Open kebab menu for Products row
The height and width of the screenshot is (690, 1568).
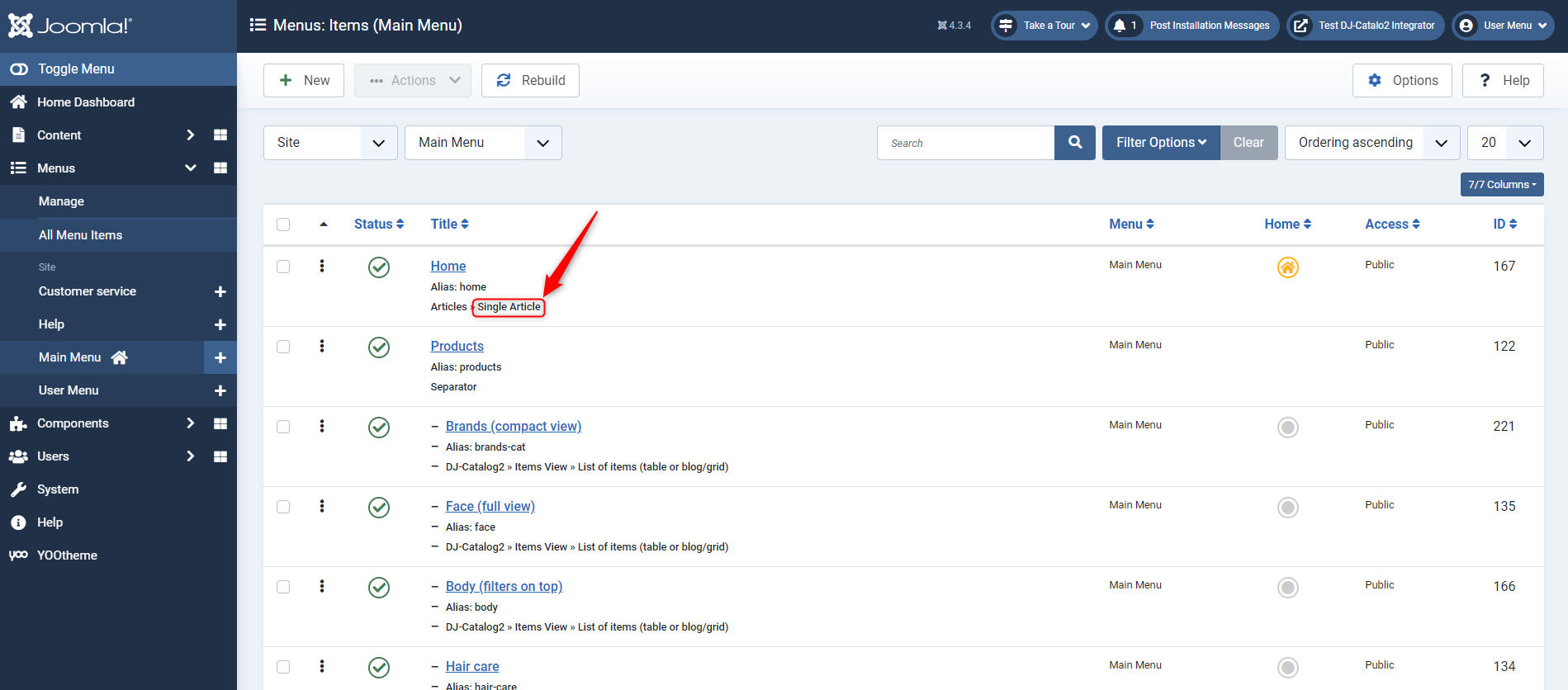322,347
